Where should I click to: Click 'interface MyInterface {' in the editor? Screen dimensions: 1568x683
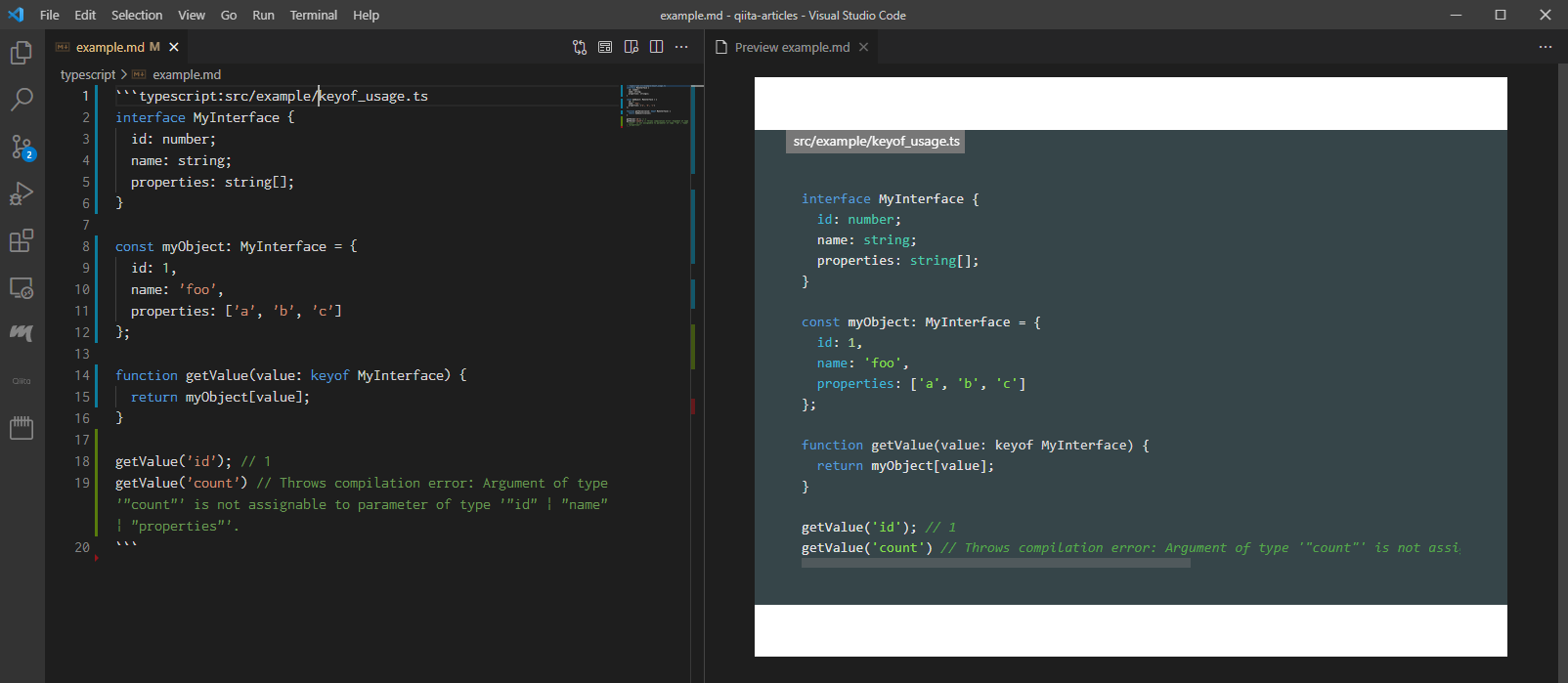[204, 117]
